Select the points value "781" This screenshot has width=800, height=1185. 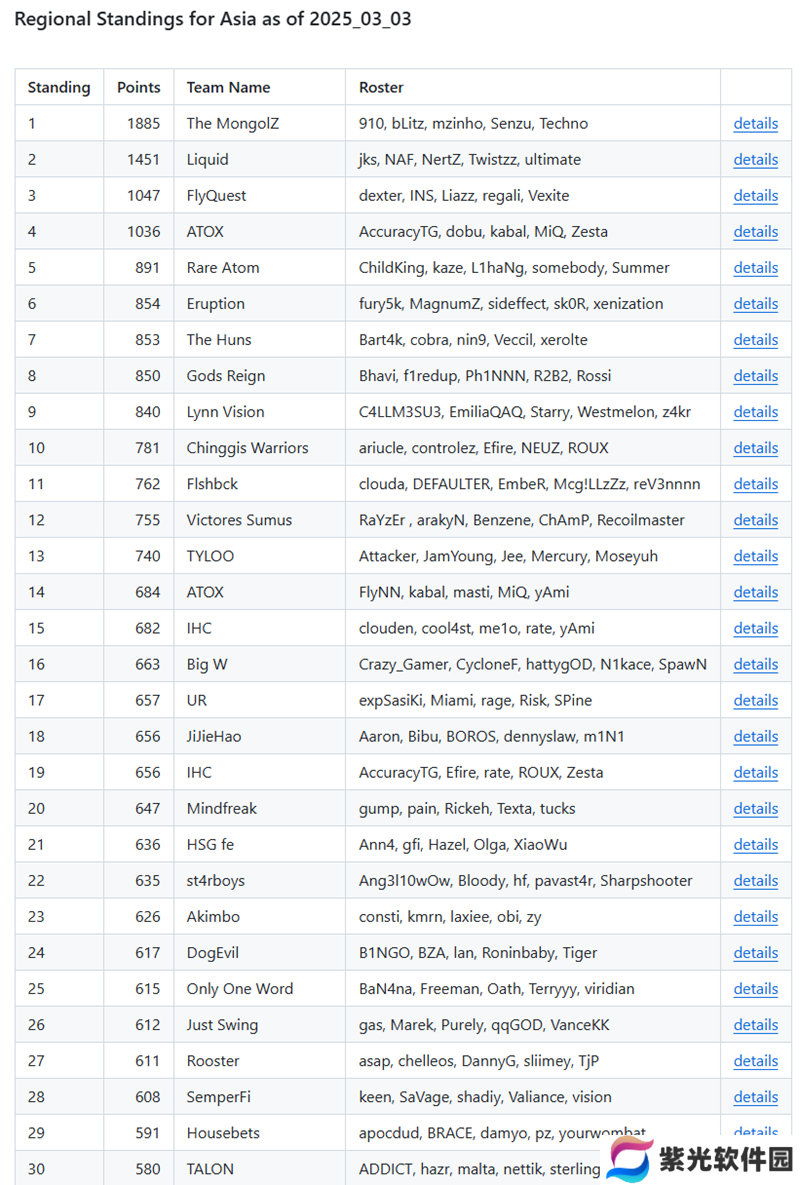coord(147,448)
